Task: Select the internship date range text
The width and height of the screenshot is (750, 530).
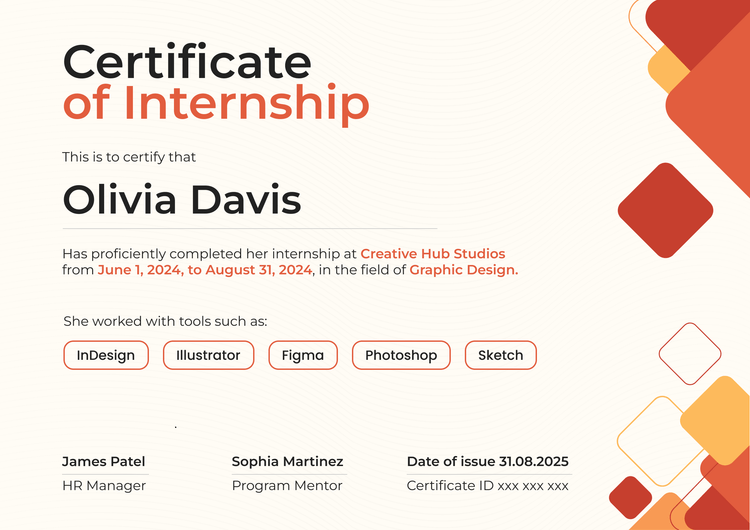Action: tap(205, 270)
